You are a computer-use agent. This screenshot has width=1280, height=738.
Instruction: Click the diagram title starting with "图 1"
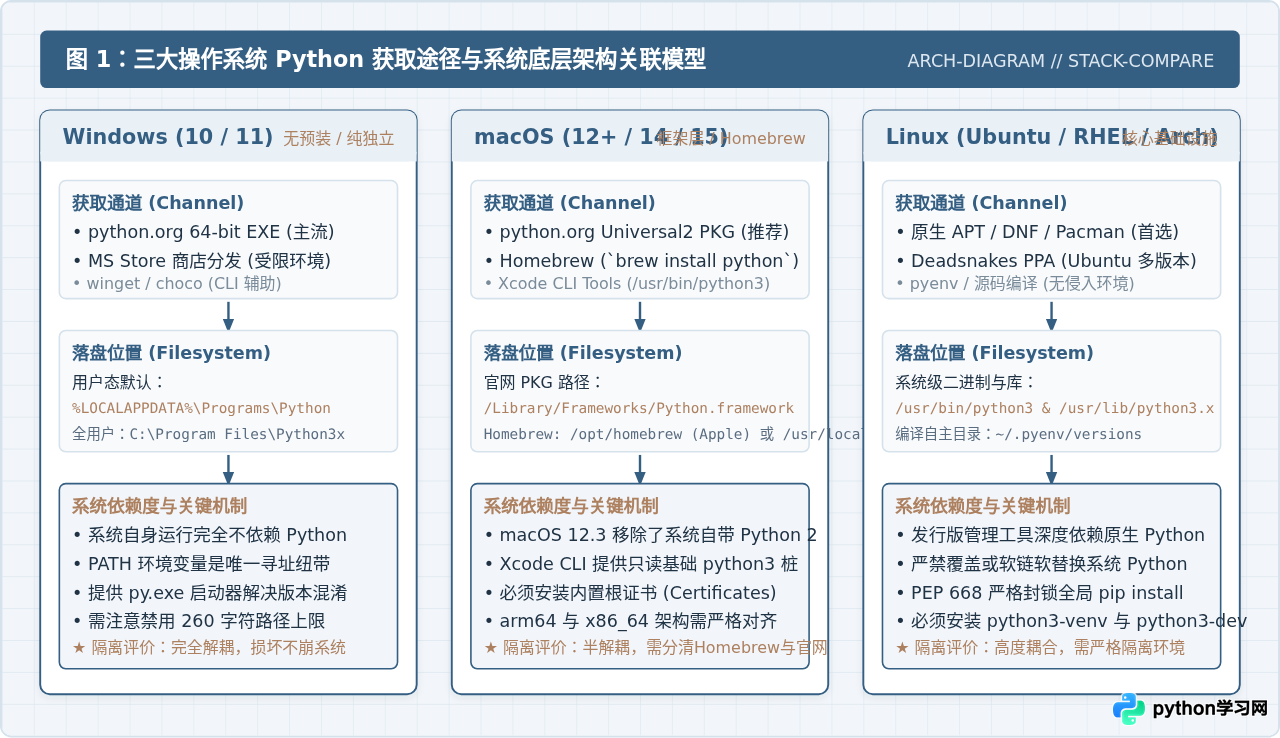pyautogui.click(x=385, y=60)
